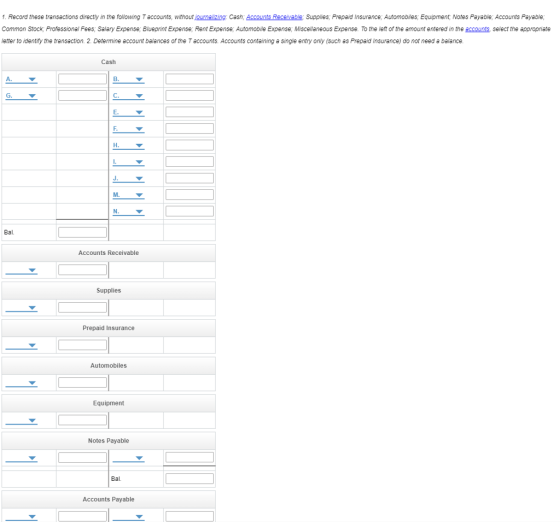The image size is (560, 522).
Task: Open the A. dropdown in Cash debit side
Action: pos(21,79)
